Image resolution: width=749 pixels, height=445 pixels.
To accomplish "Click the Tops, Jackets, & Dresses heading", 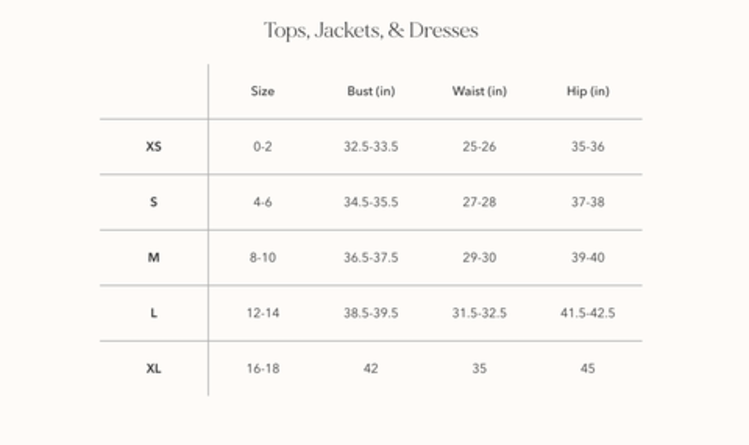I will (x=371, y=30).
